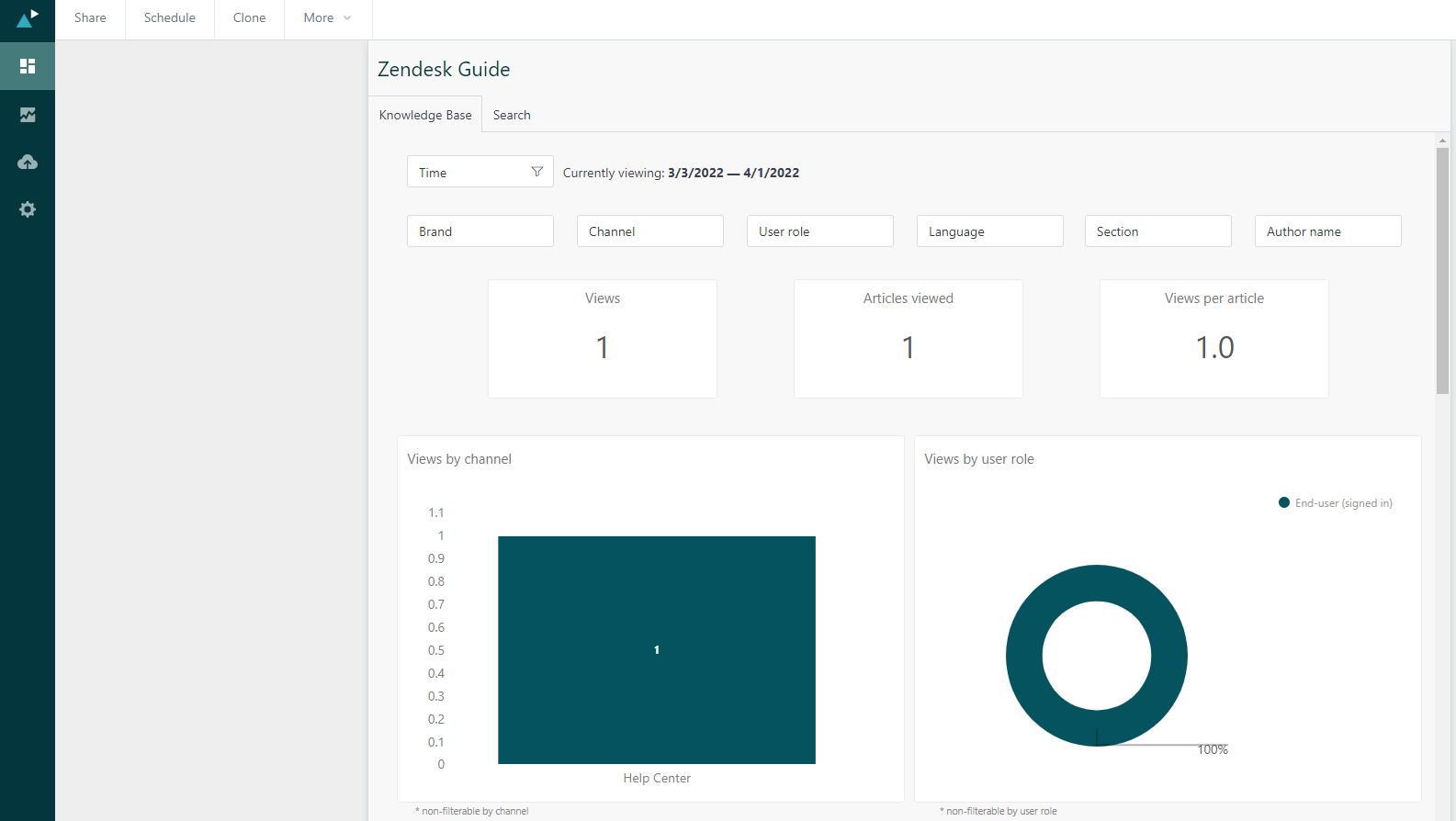Open the Time filter

click(480, 172)
